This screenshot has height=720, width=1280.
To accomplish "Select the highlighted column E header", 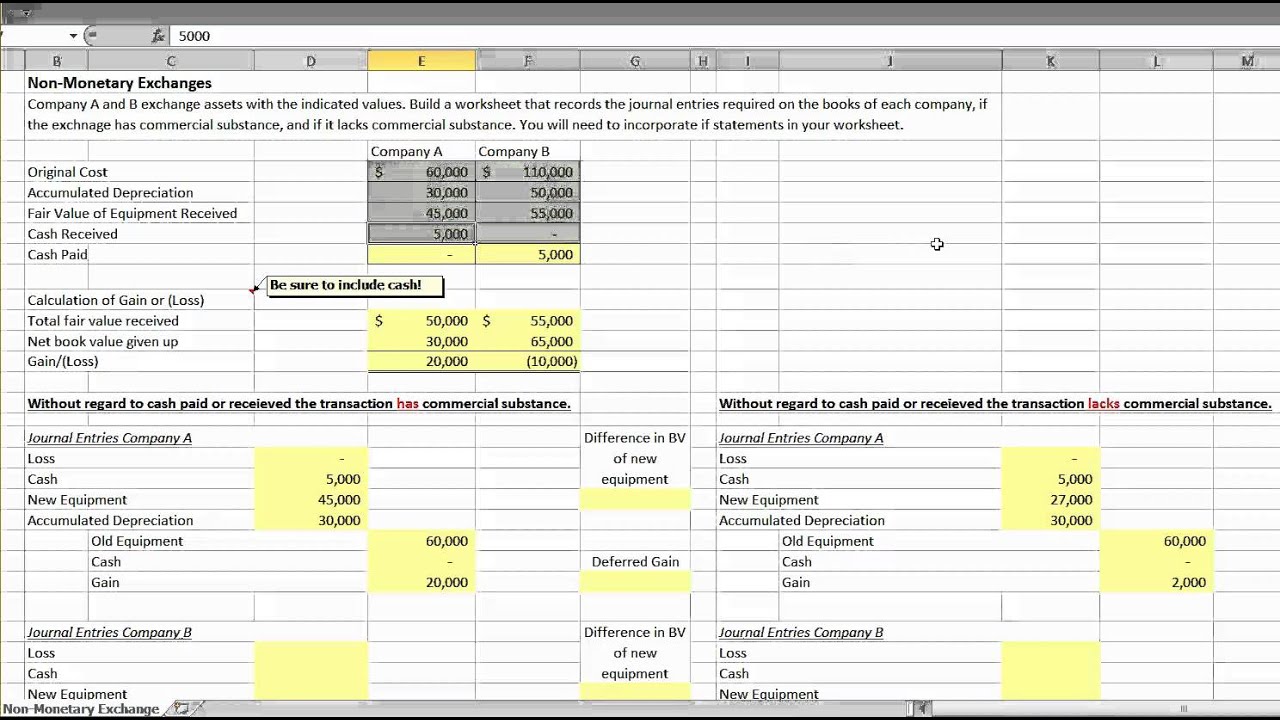I will tap(421, 62).
